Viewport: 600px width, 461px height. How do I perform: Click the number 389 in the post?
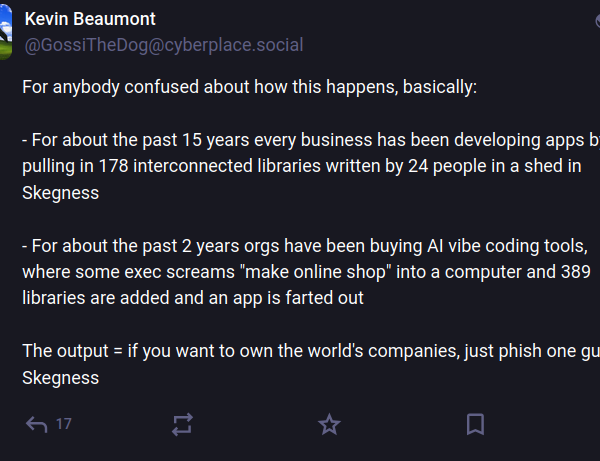[568, 272]
